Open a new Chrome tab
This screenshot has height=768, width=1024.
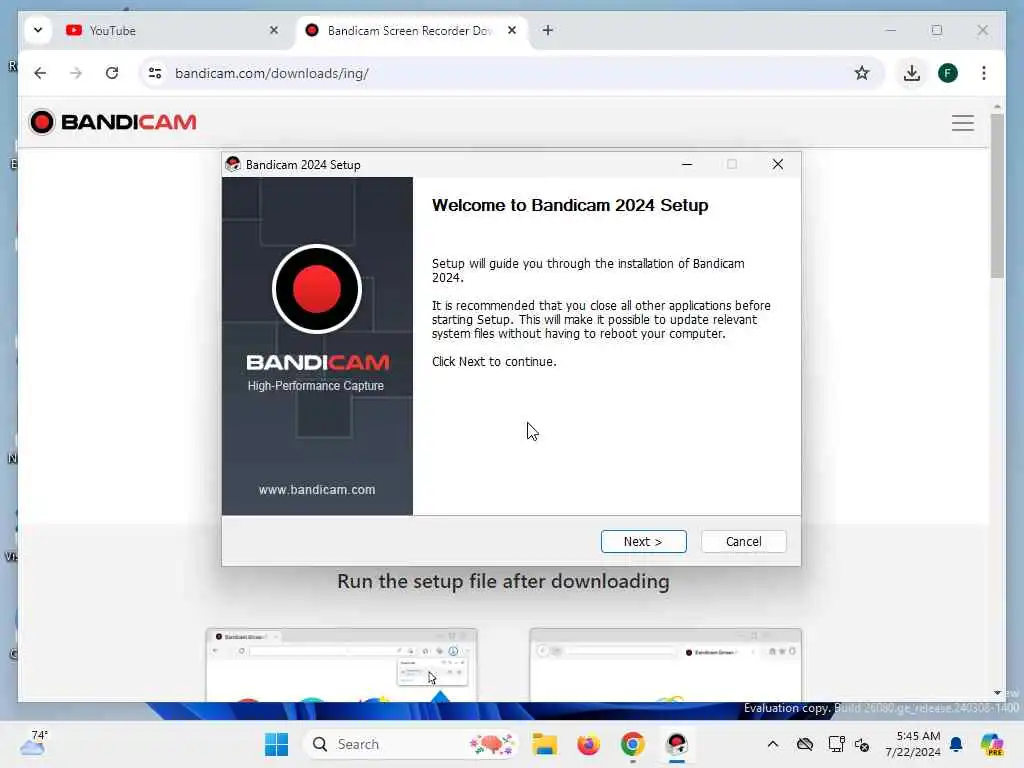tap(548, 30)
